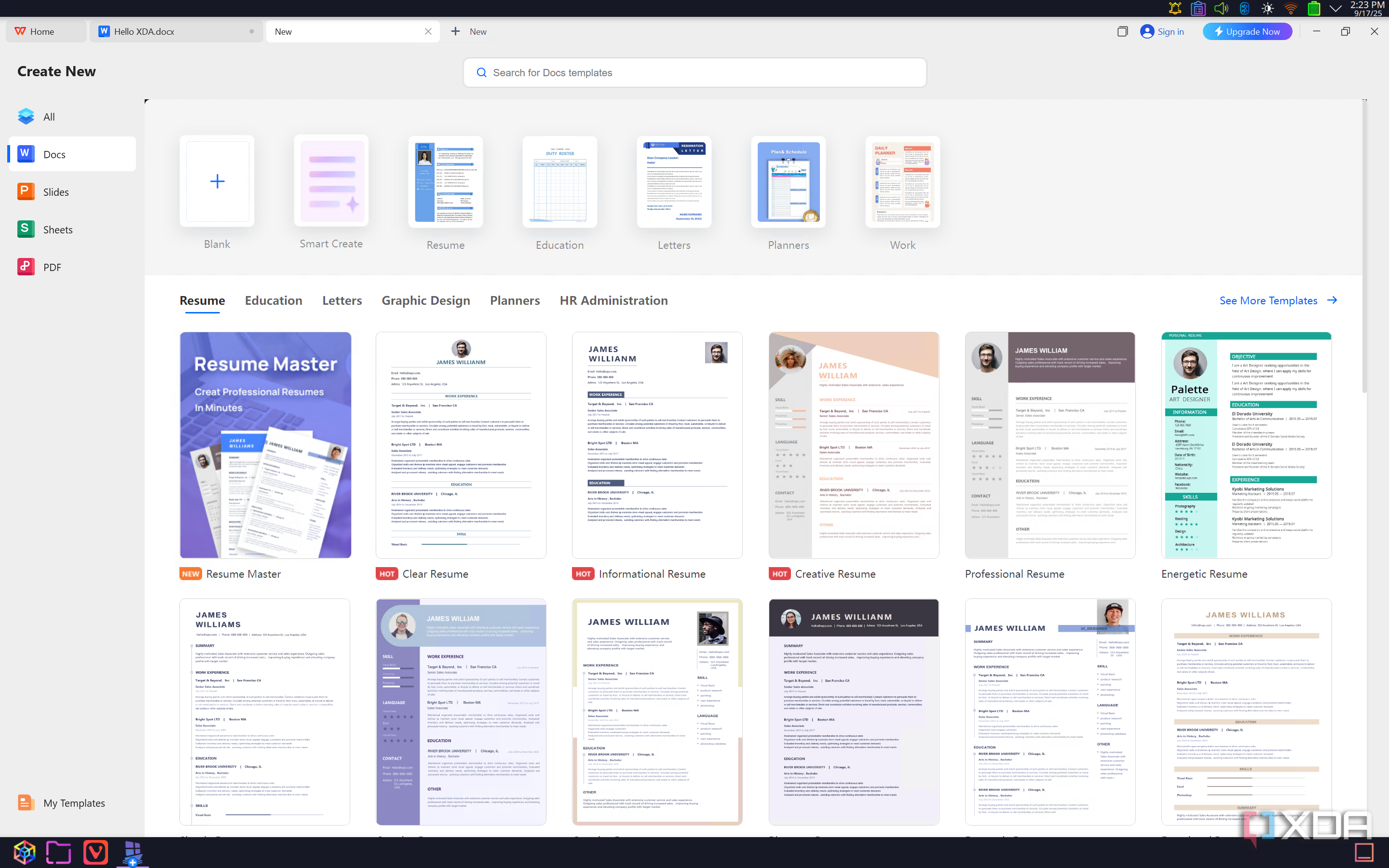Switch to the HR Administration tab
This screenshot has height=868, width=1389.
[613, 300]
